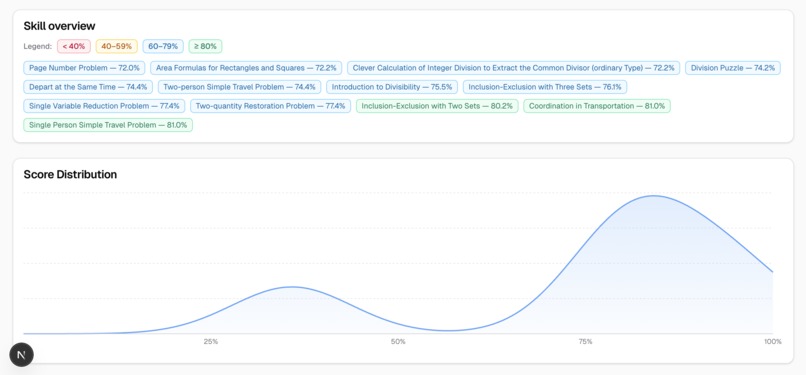Screen dimensions: 806x375
Task: Click the 75% axis label
Action: (585, 341)
